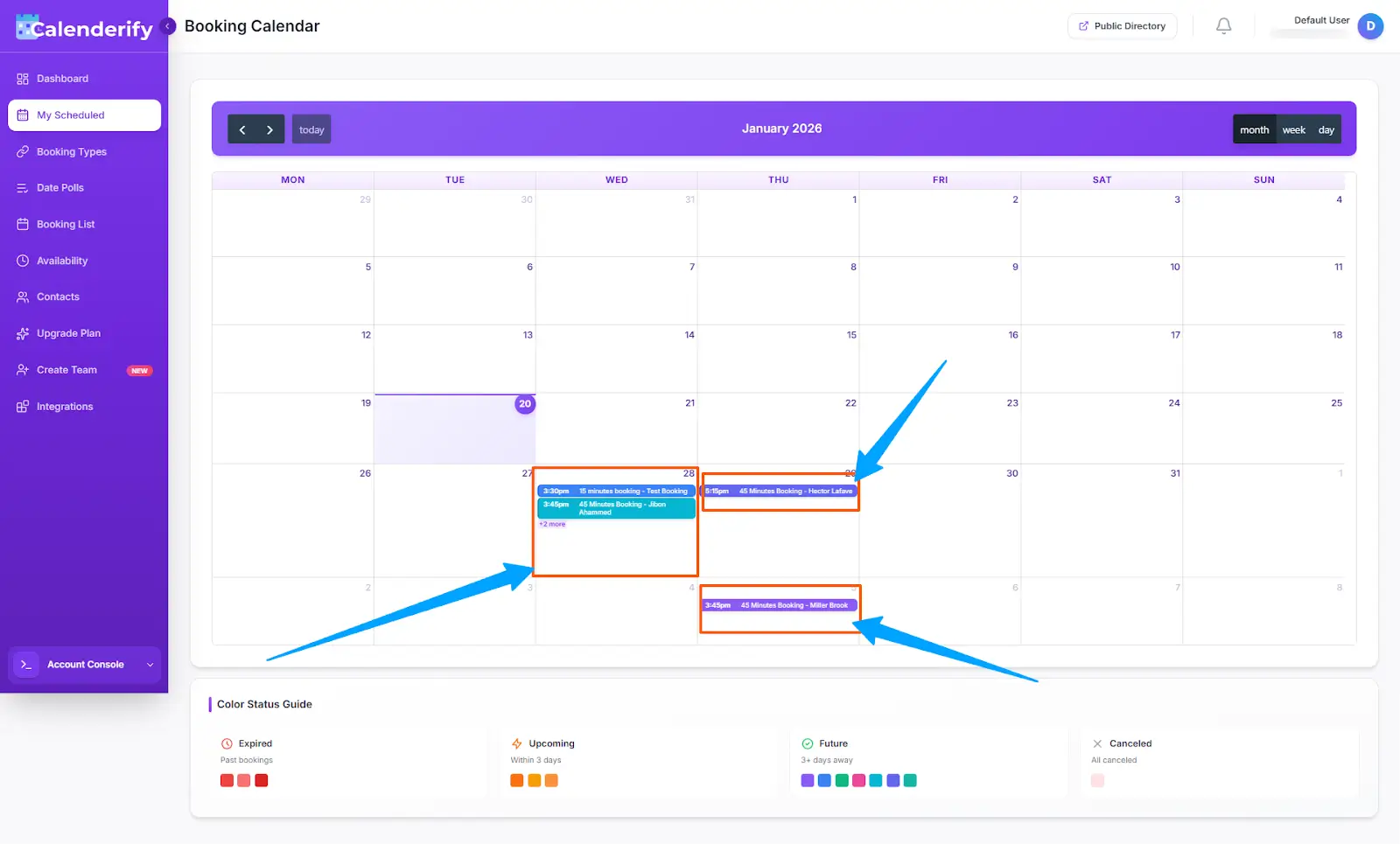Open Contacts in the sidebar
The width and height of the screenshot is (1400, 844).
59,296
